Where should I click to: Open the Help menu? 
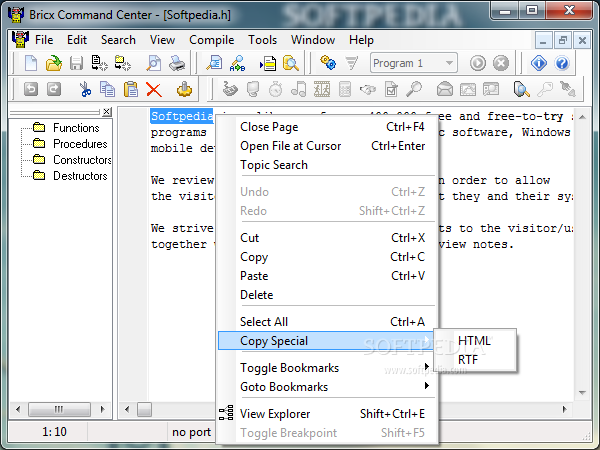[361, 40]
